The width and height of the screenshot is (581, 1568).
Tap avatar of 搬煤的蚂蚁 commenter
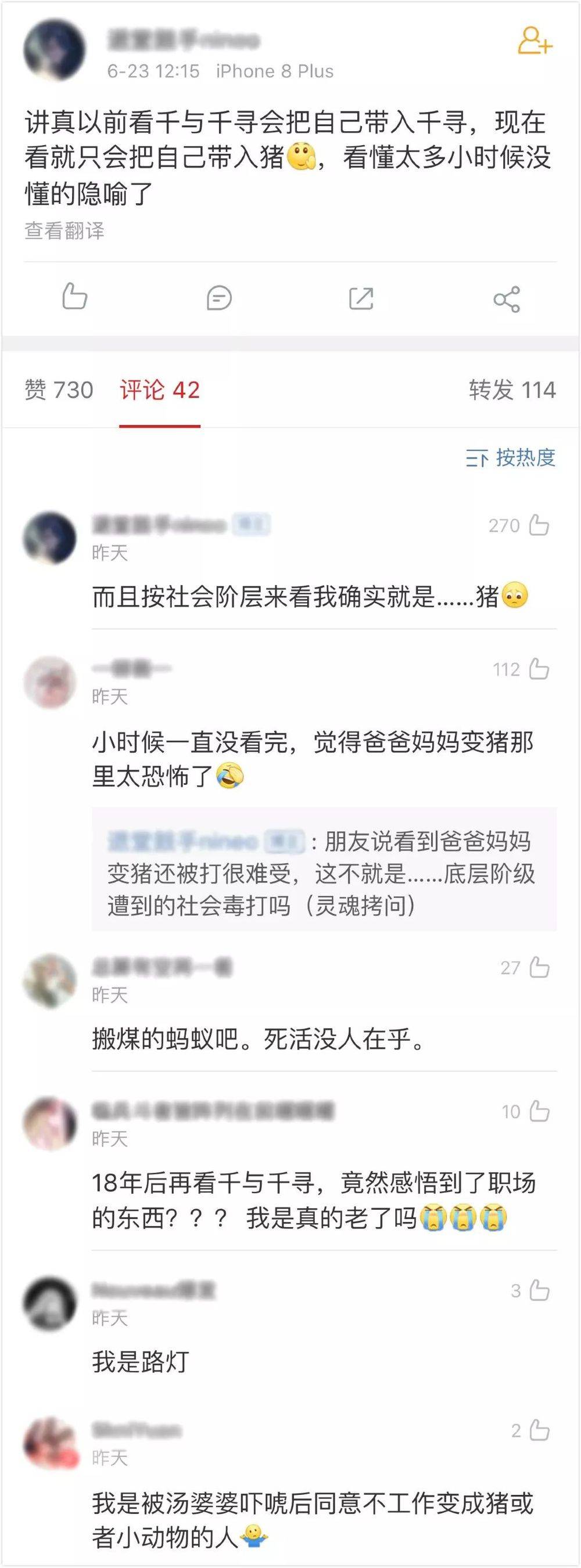click(x=50, y=981)
